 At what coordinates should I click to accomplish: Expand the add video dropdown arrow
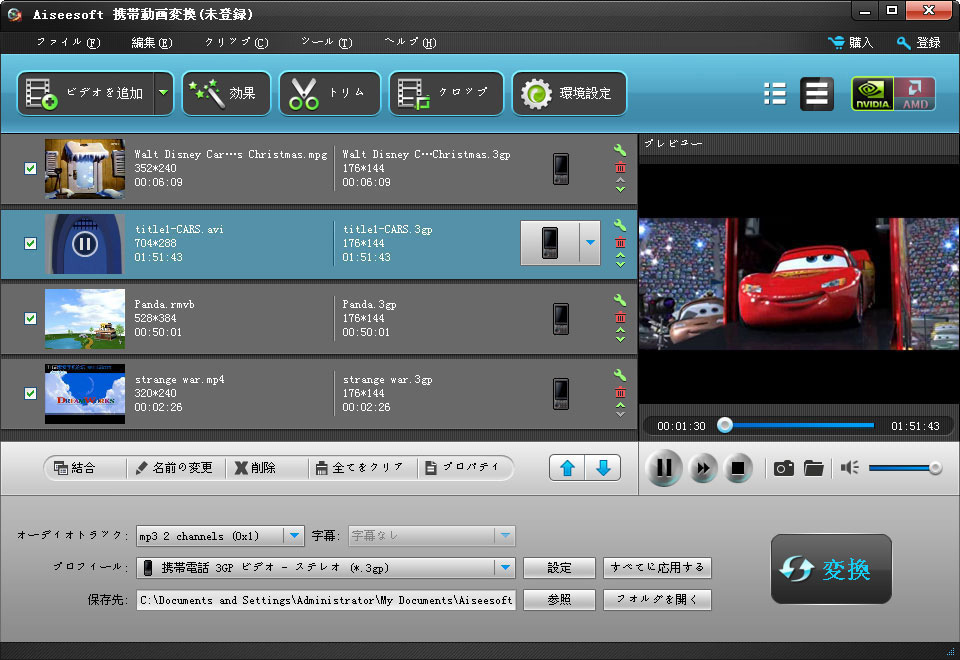click(x=163, y=94)
